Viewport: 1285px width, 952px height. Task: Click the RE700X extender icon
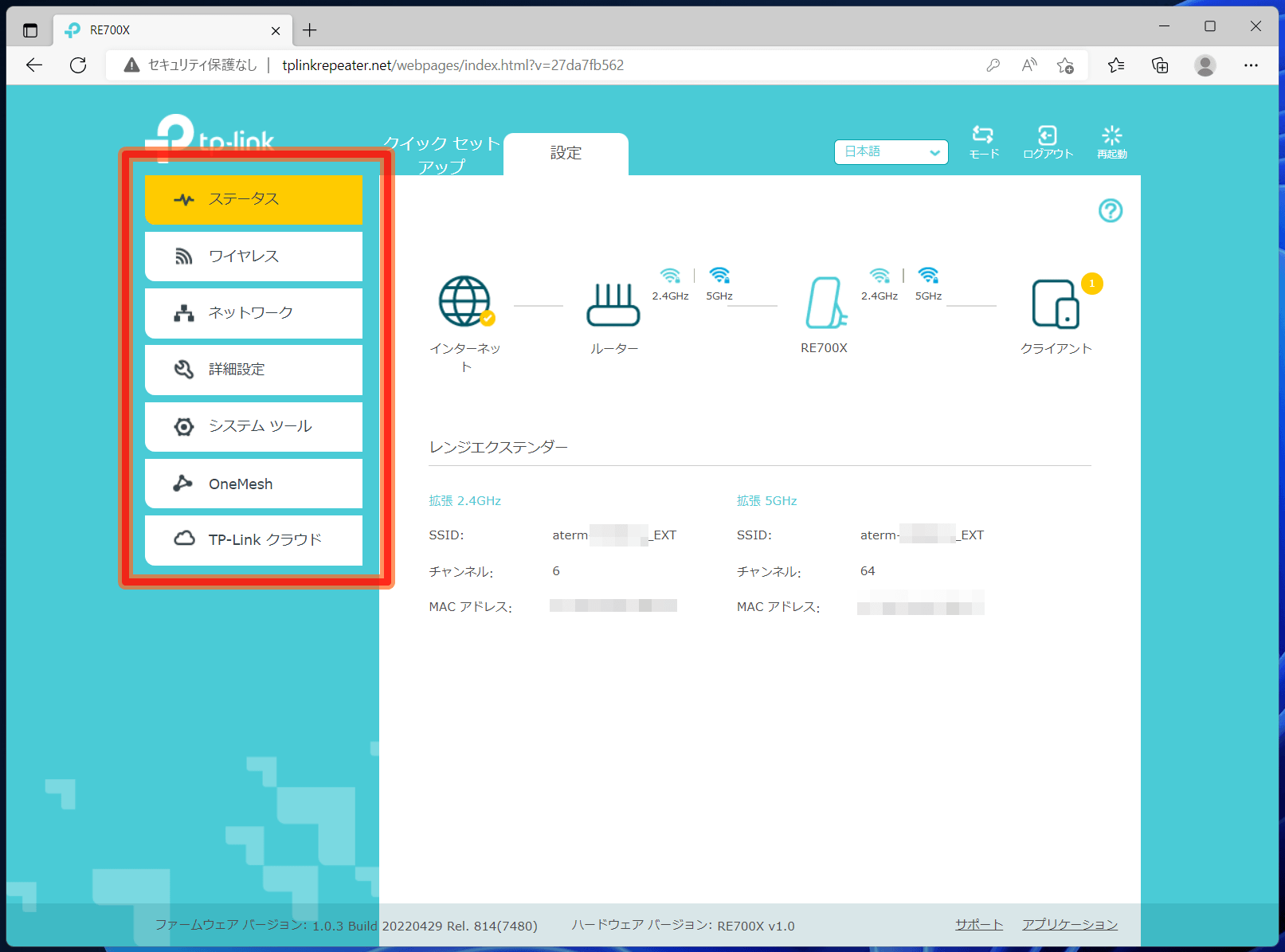pos(826,303)
